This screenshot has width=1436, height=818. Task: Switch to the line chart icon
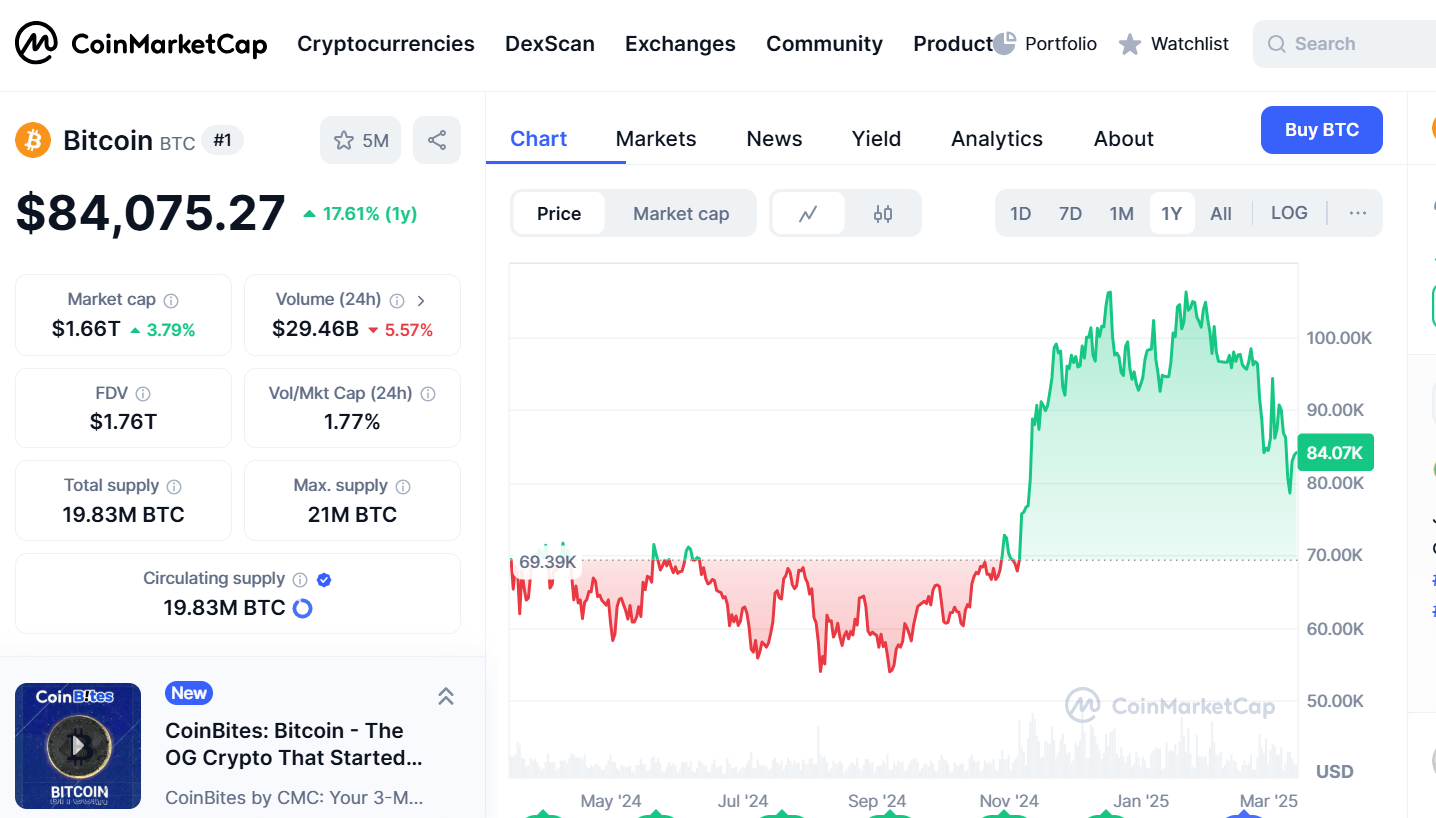tap(808, 213)
